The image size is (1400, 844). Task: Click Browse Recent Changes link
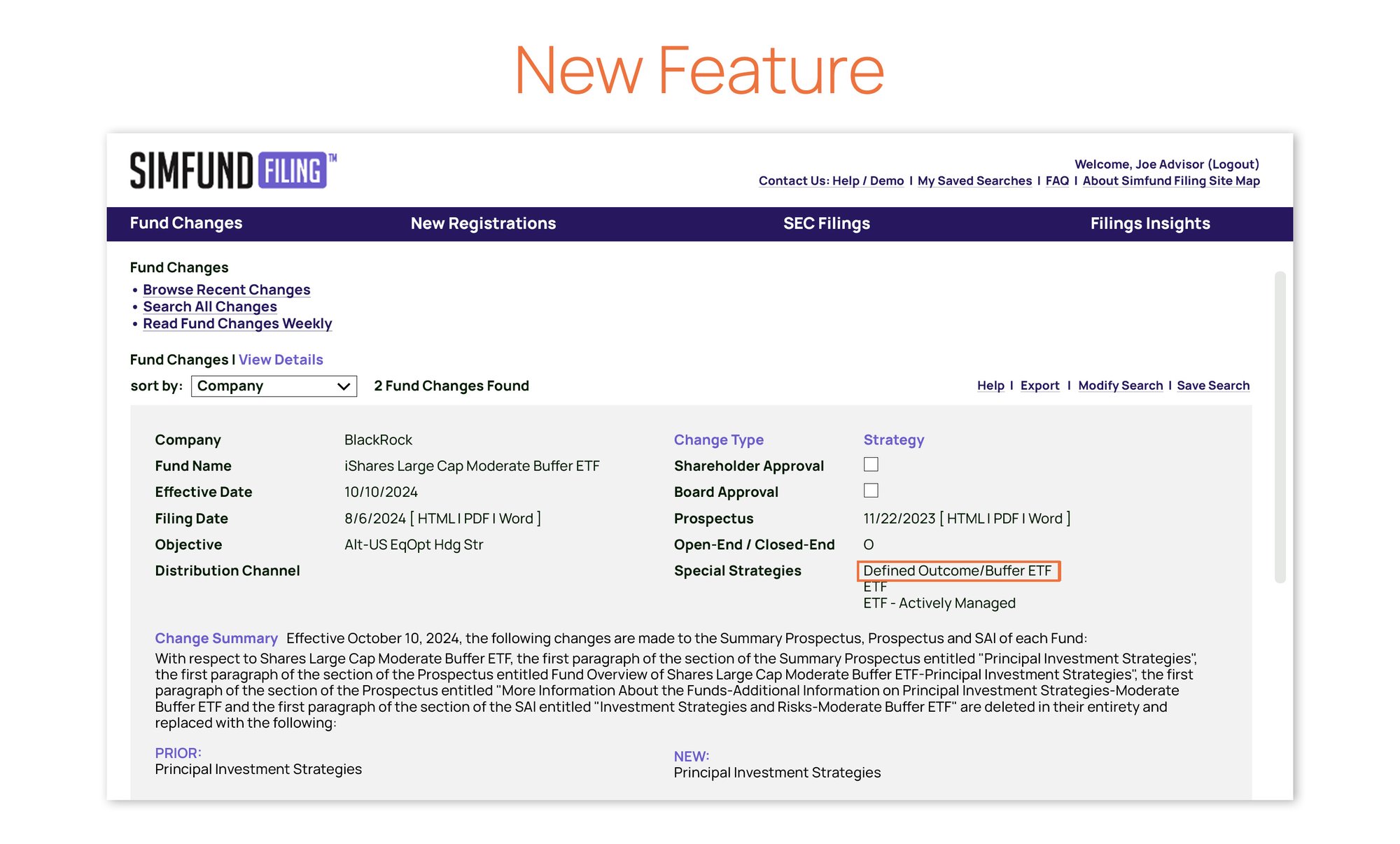226,289
